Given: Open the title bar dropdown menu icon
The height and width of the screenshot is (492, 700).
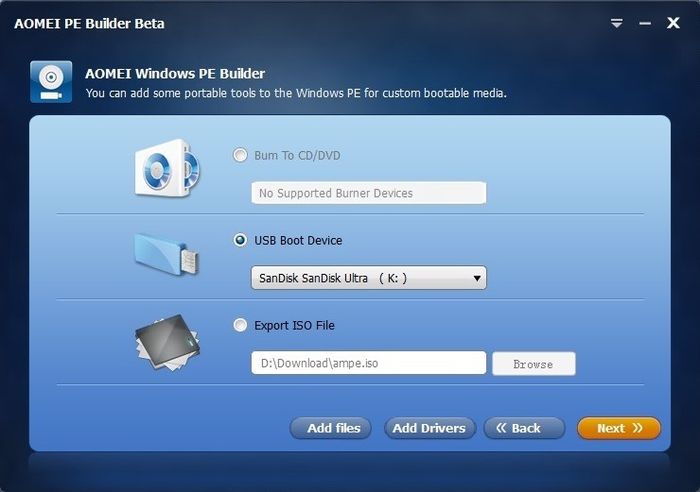Looking at the screenshot, I should click(617, 23).
